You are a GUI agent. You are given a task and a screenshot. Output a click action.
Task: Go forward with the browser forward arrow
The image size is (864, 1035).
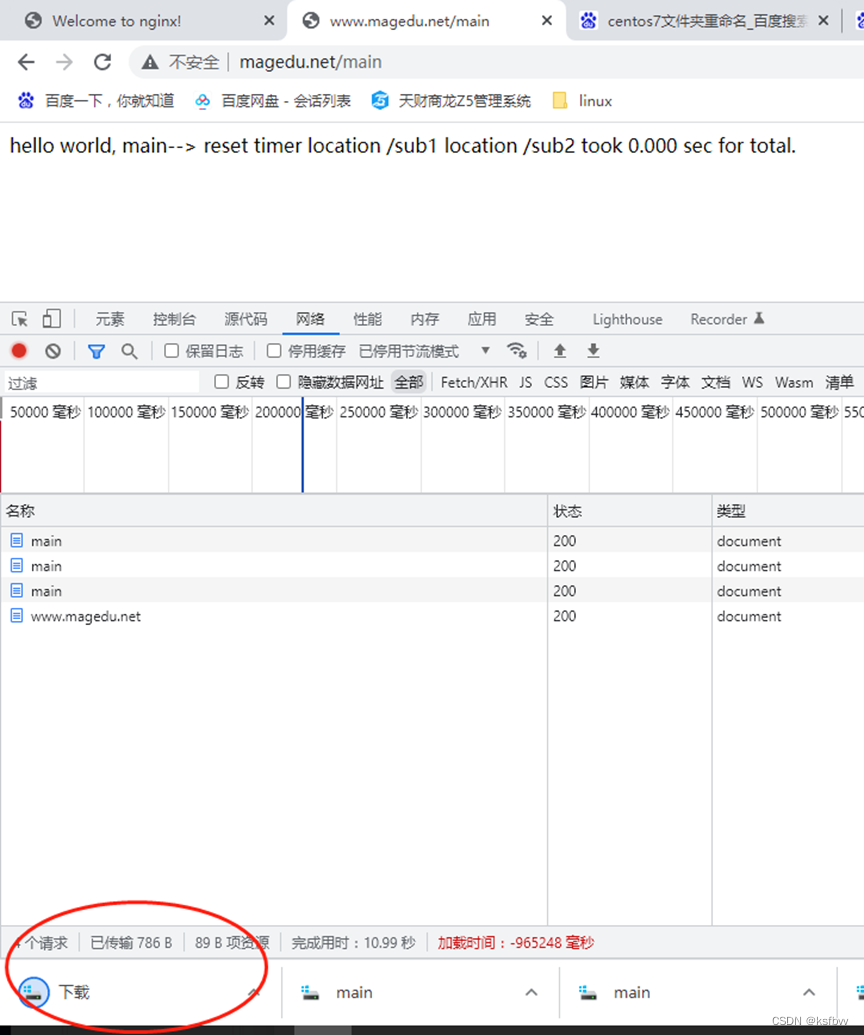pos(64,62)
